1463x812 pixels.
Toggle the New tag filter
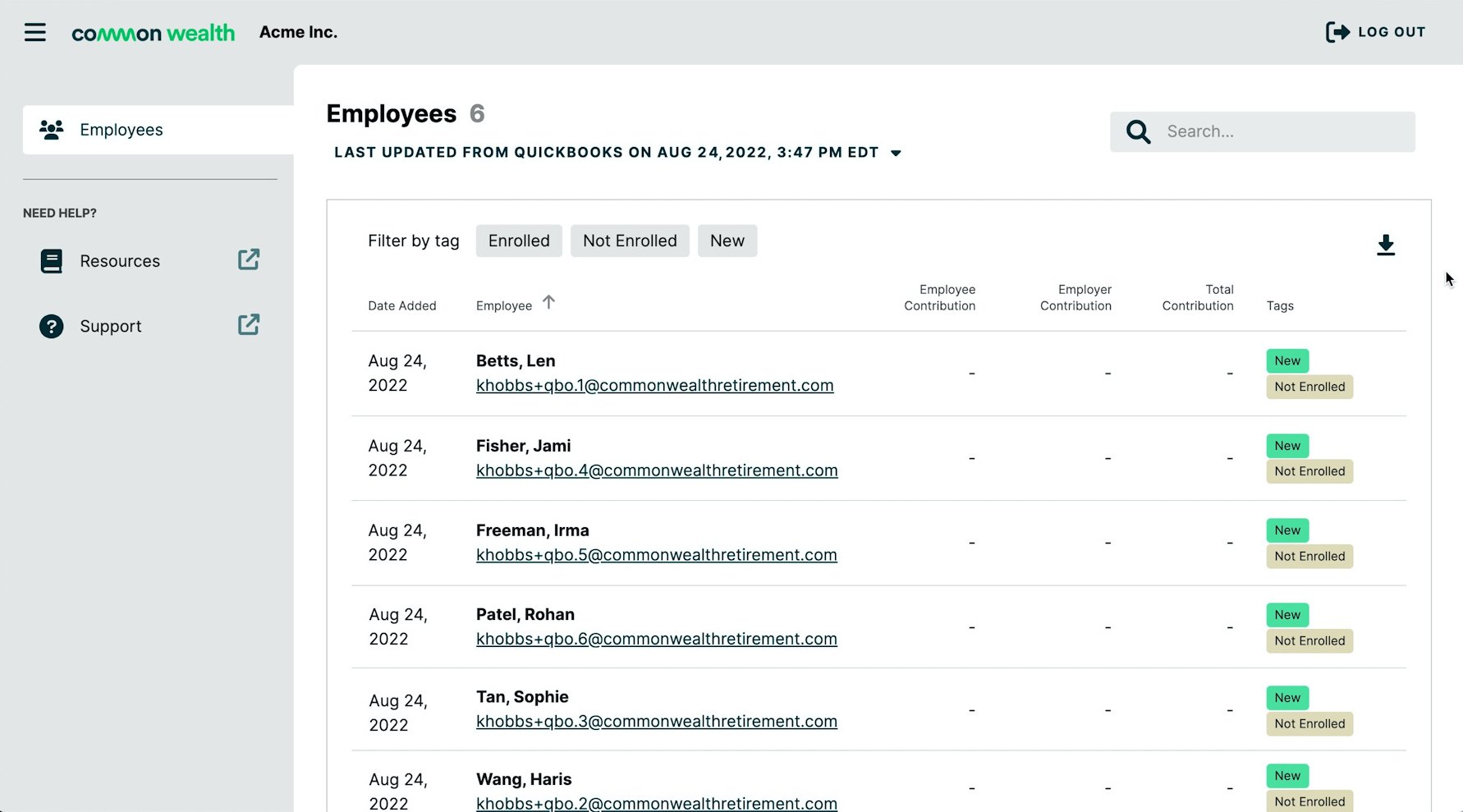pos(727,241)
